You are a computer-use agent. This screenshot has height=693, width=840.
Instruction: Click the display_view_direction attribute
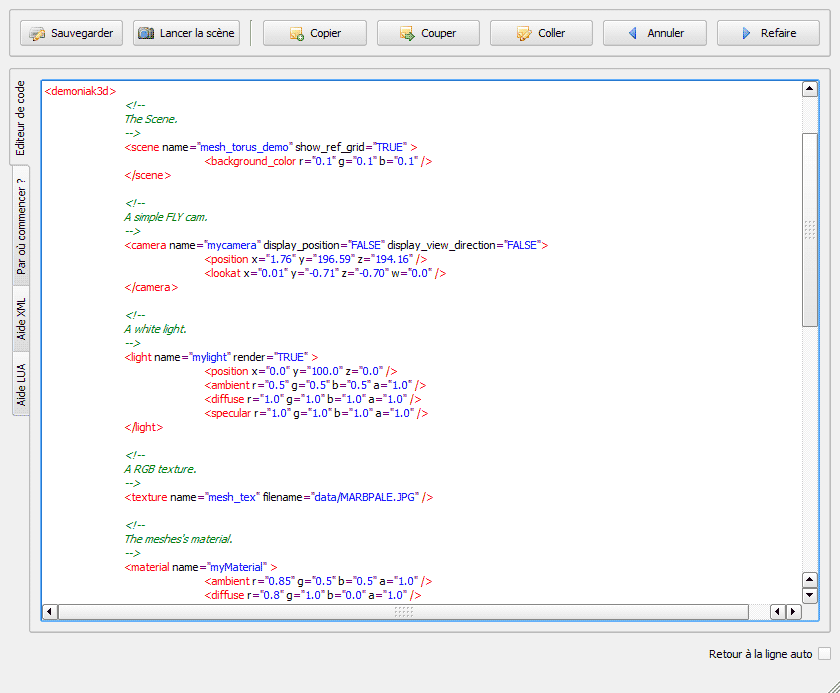pyautogui.click(x=441, y=245)
